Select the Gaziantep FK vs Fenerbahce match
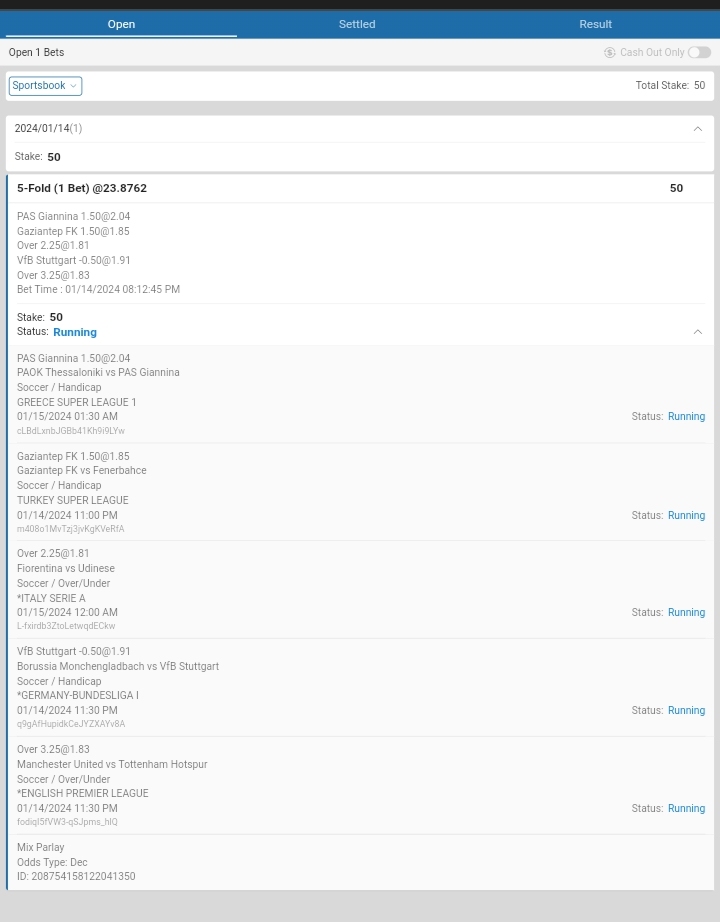This screenshot has height=922, width=720. (x=82, y=471)
